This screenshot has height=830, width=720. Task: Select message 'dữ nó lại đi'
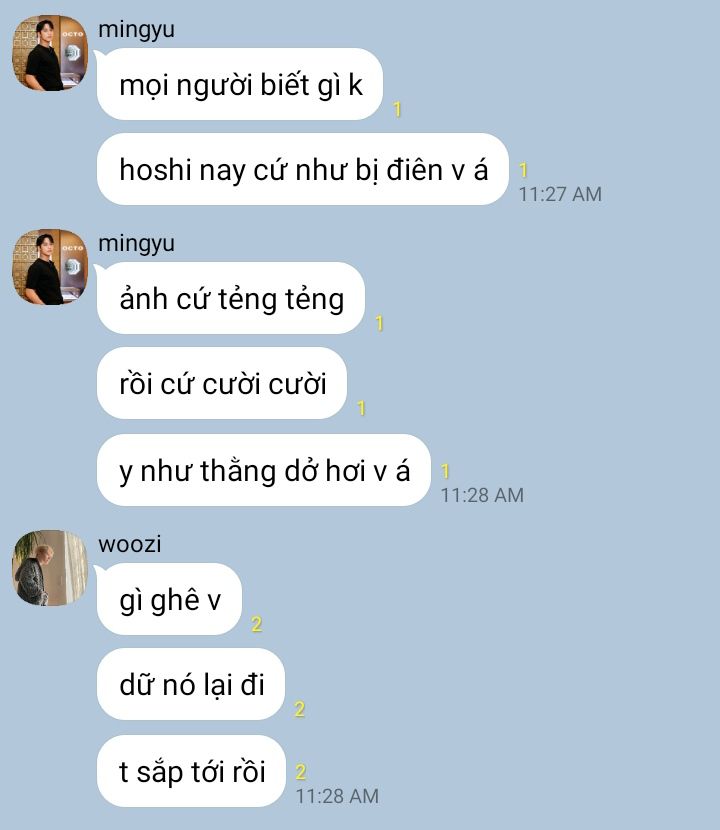(x=191, y=684)
